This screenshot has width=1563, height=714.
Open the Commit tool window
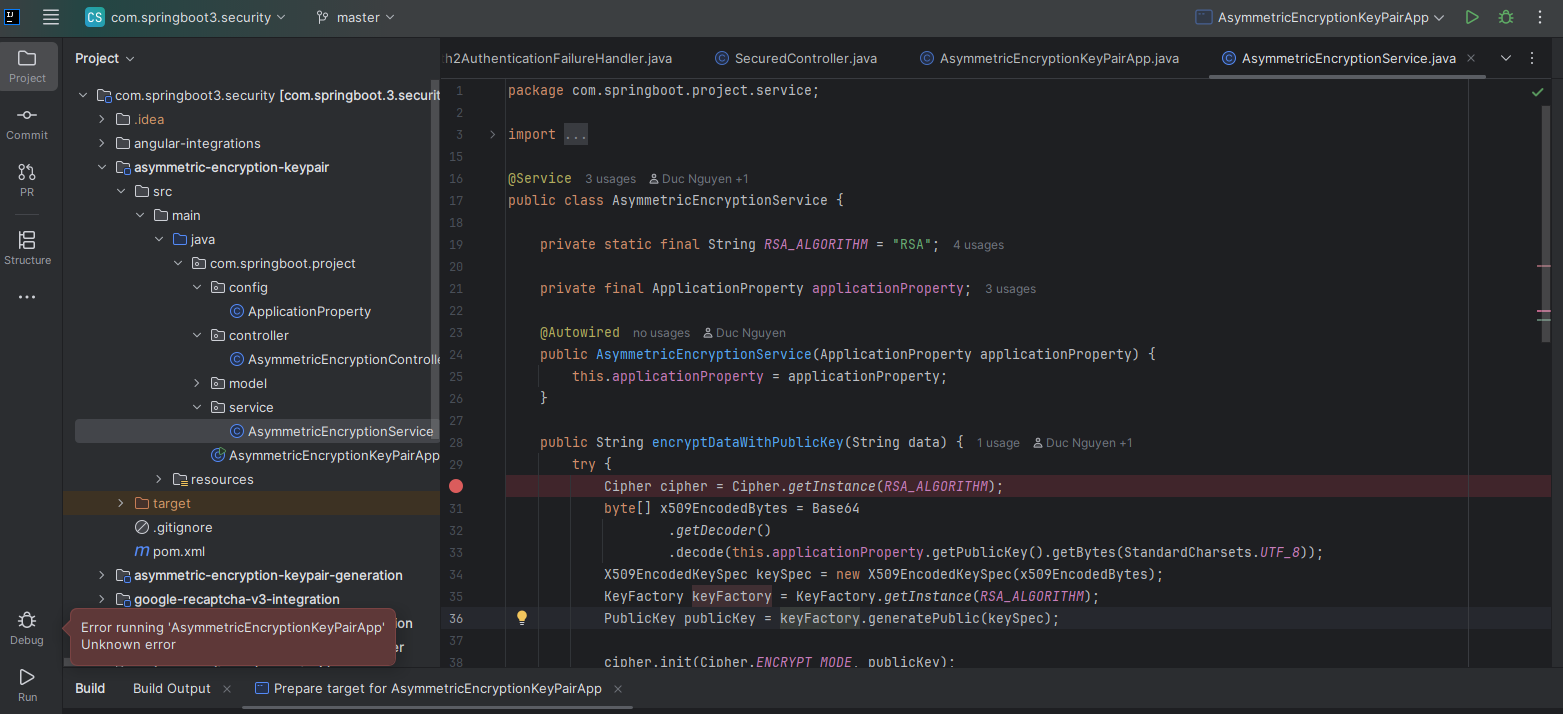[27, 123]
